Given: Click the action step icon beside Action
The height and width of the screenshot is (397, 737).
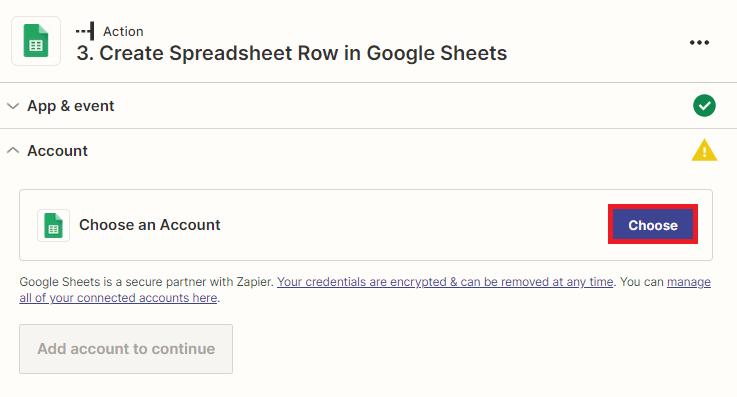Looking at the screenshot, I should click(x=85, y=31).
